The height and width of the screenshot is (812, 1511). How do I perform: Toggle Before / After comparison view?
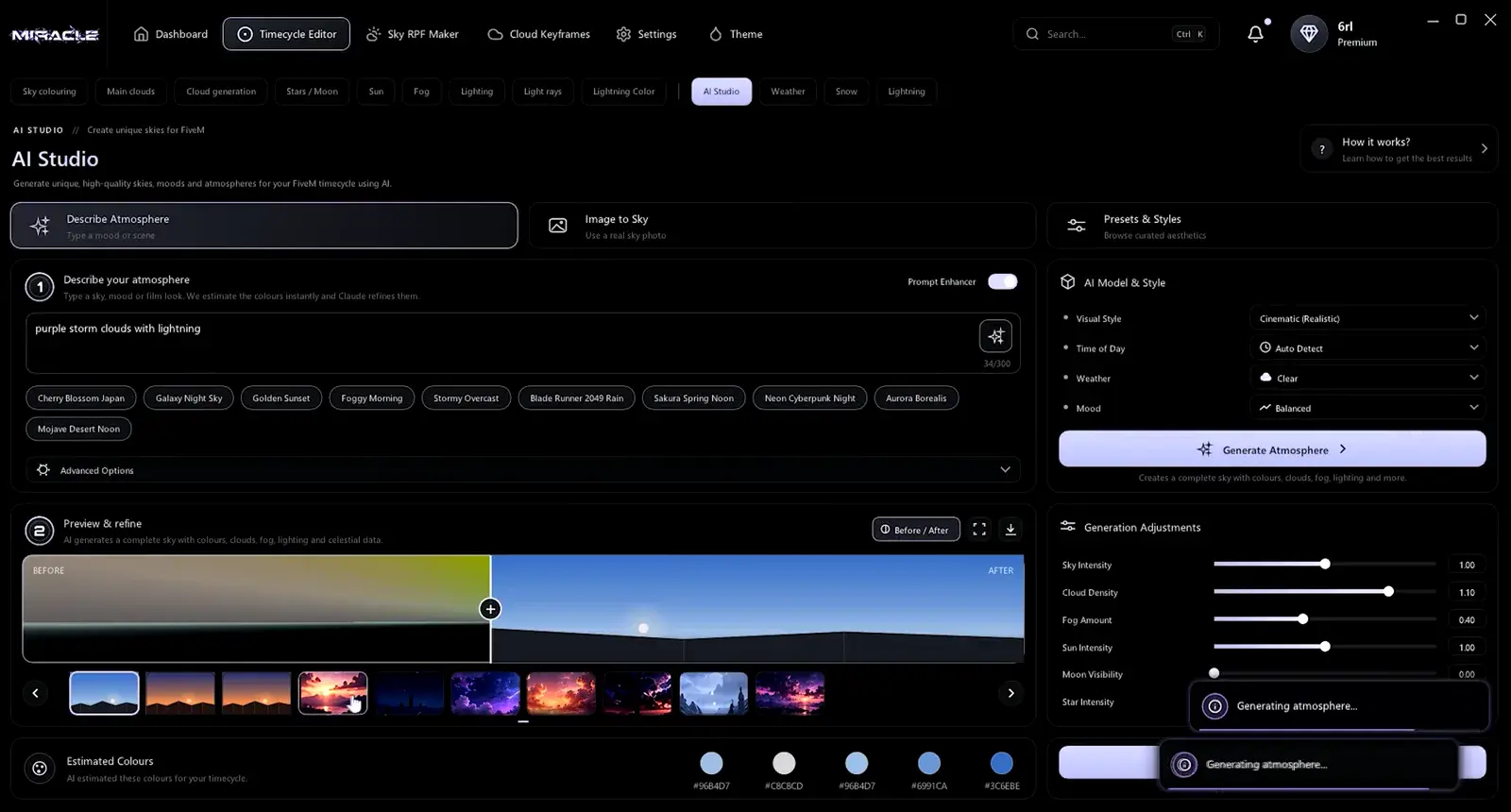click(x=916, y=530)
